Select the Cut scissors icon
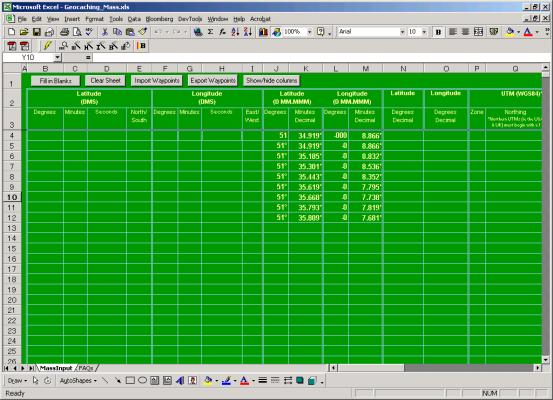This screenshot has width=553, height=400. coord(105,32)
